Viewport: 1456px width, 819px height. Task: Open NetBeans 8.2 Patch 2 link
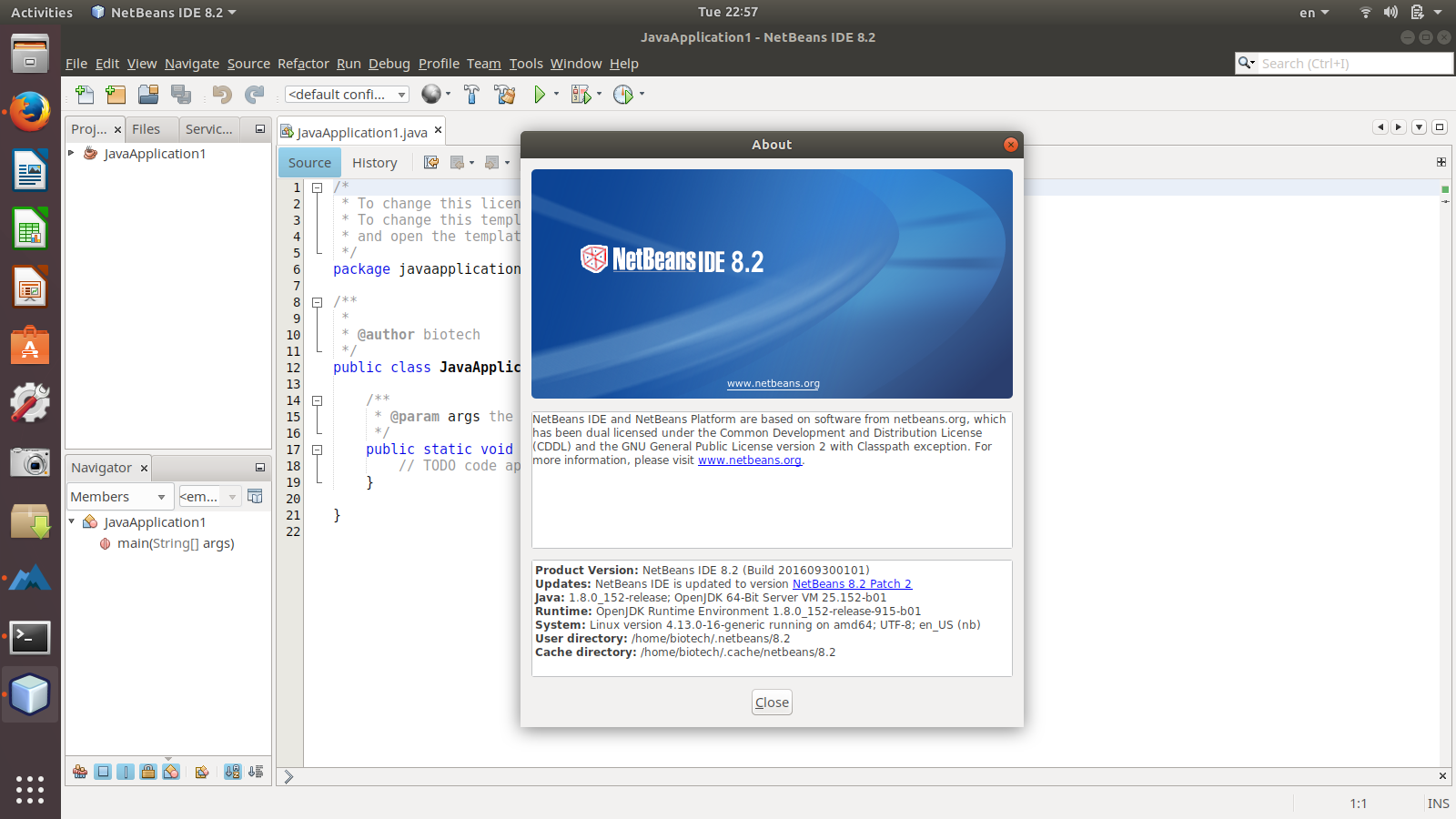pos(852,584)
